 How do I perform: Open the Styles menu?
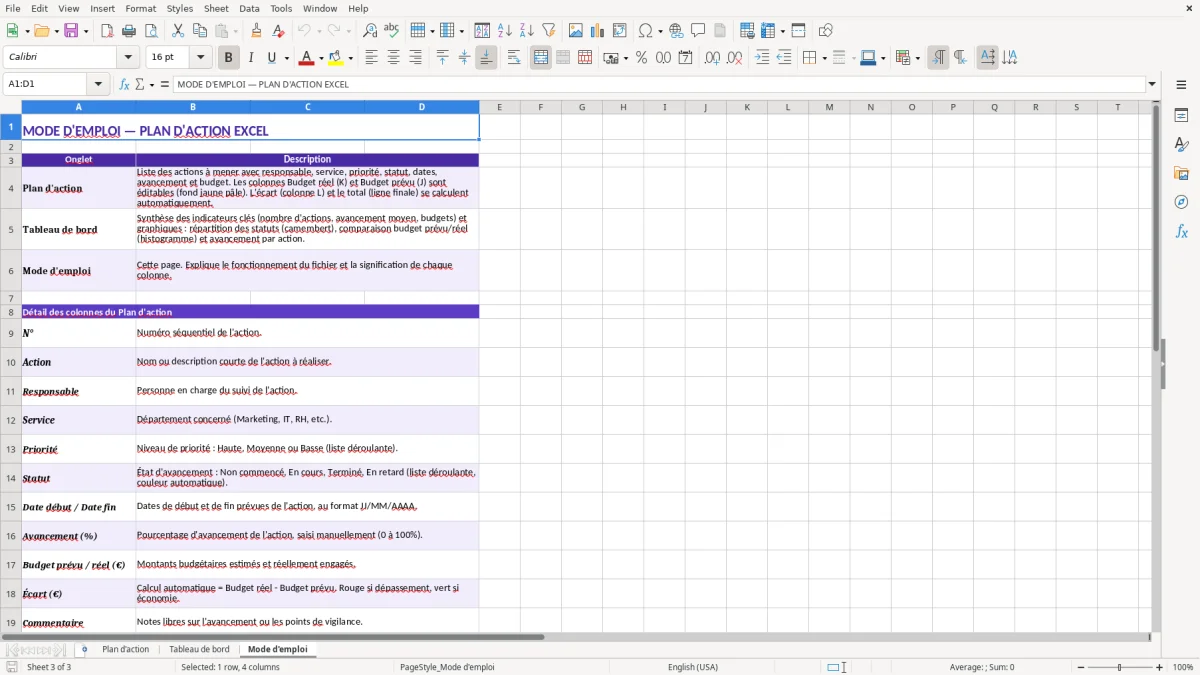180,8
